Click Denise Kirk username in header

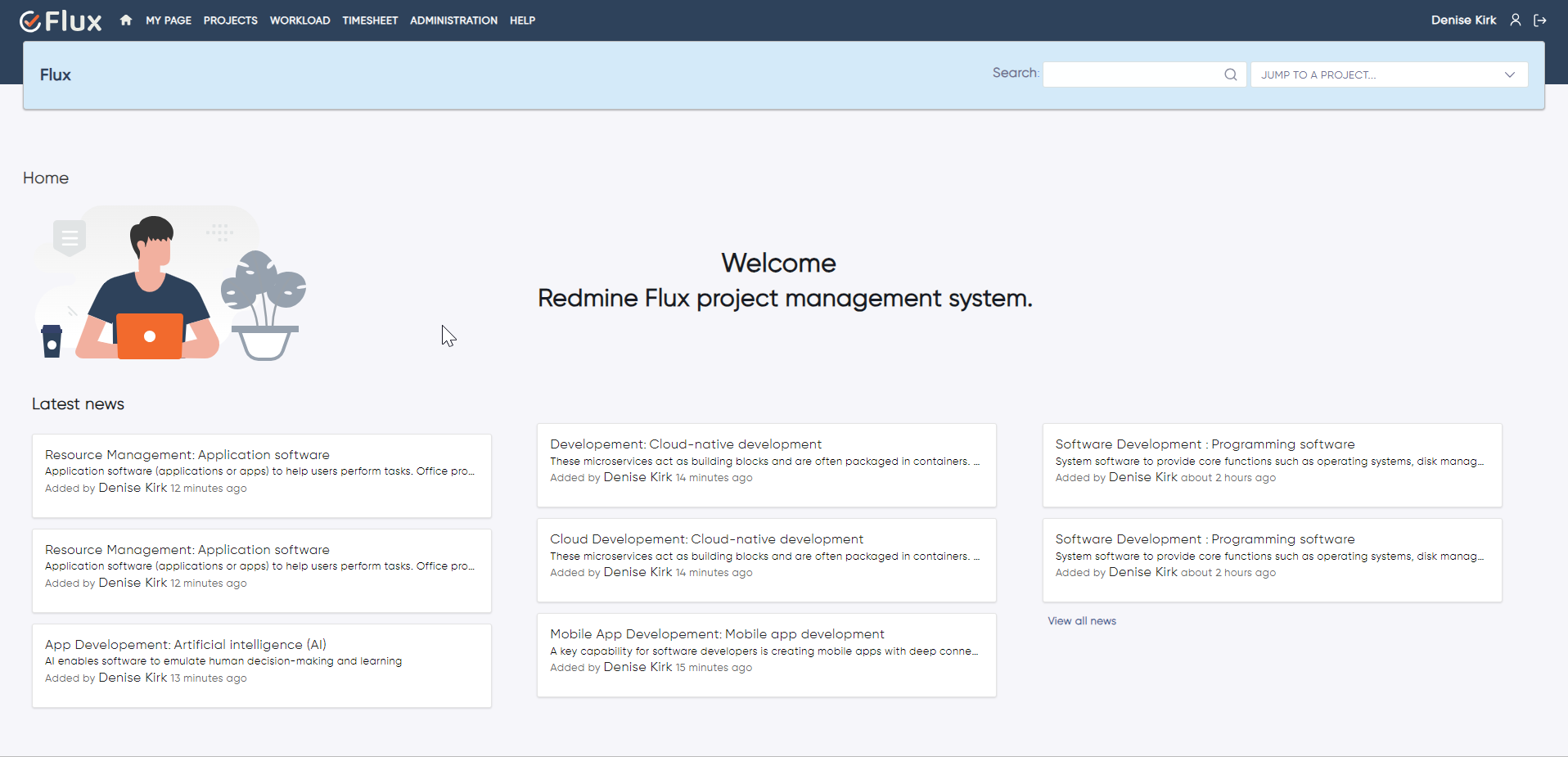[1462, 20]
